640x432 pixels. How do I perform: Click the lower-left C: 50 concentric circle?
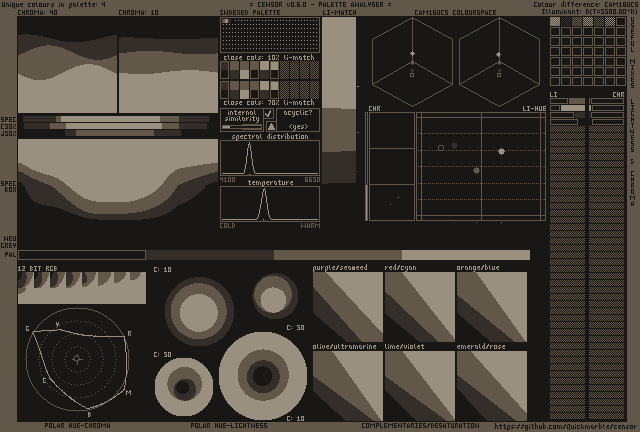pos(184,387)
